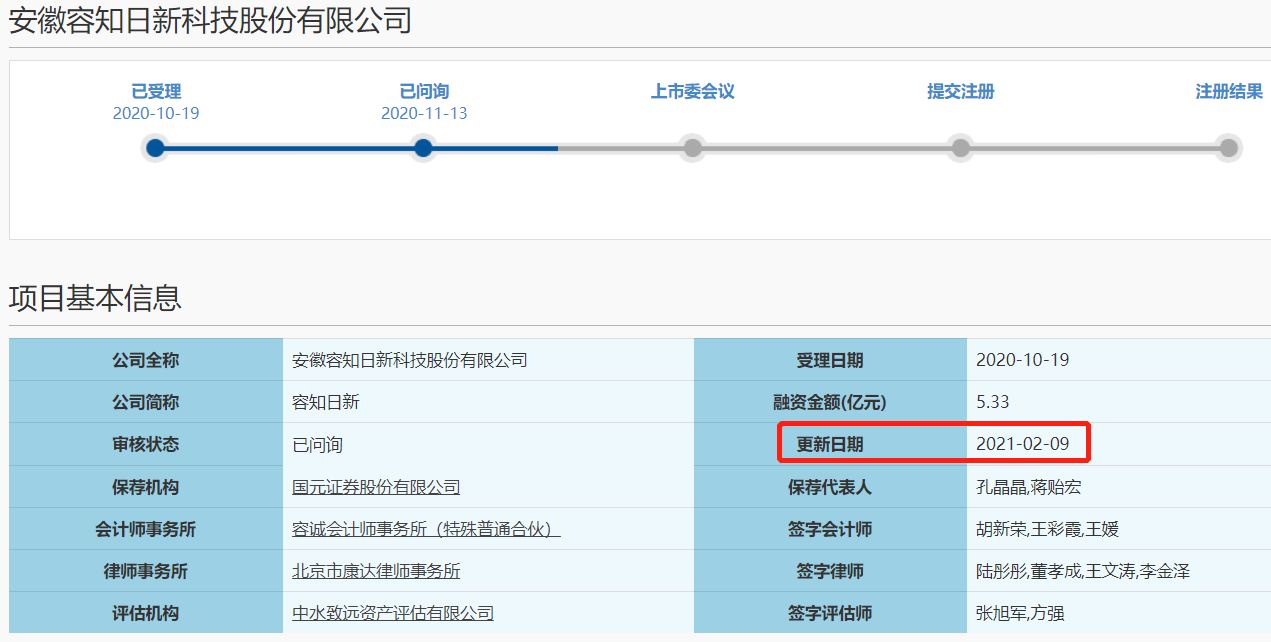Open the 容诚会计师事务所 accounting firm link
Image resolution: width=1271 pixels, height=642 pixels.
click(425, 529)
